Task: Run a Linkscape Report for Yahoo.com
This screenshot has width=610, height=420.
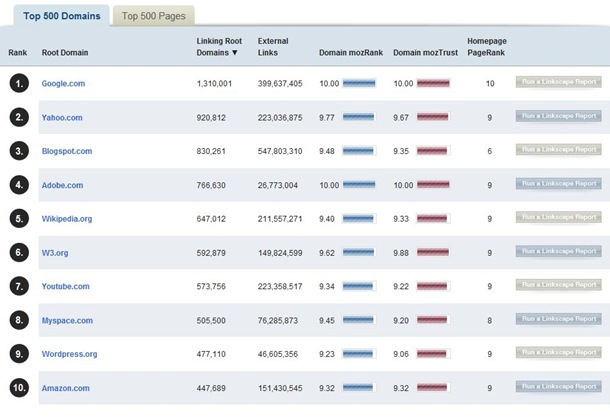Action: [559, 116]
